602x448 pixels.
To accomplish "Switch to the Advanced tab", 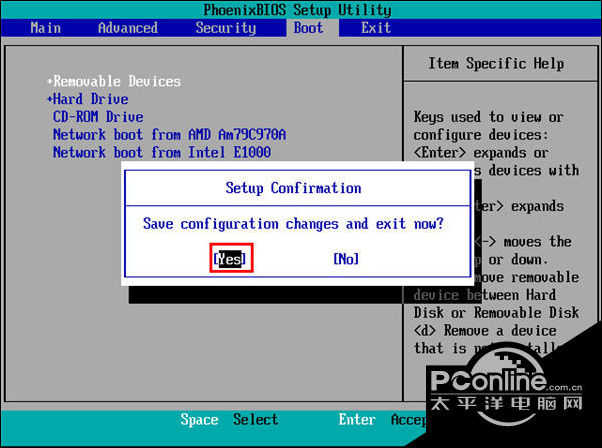I will point(128,28).
